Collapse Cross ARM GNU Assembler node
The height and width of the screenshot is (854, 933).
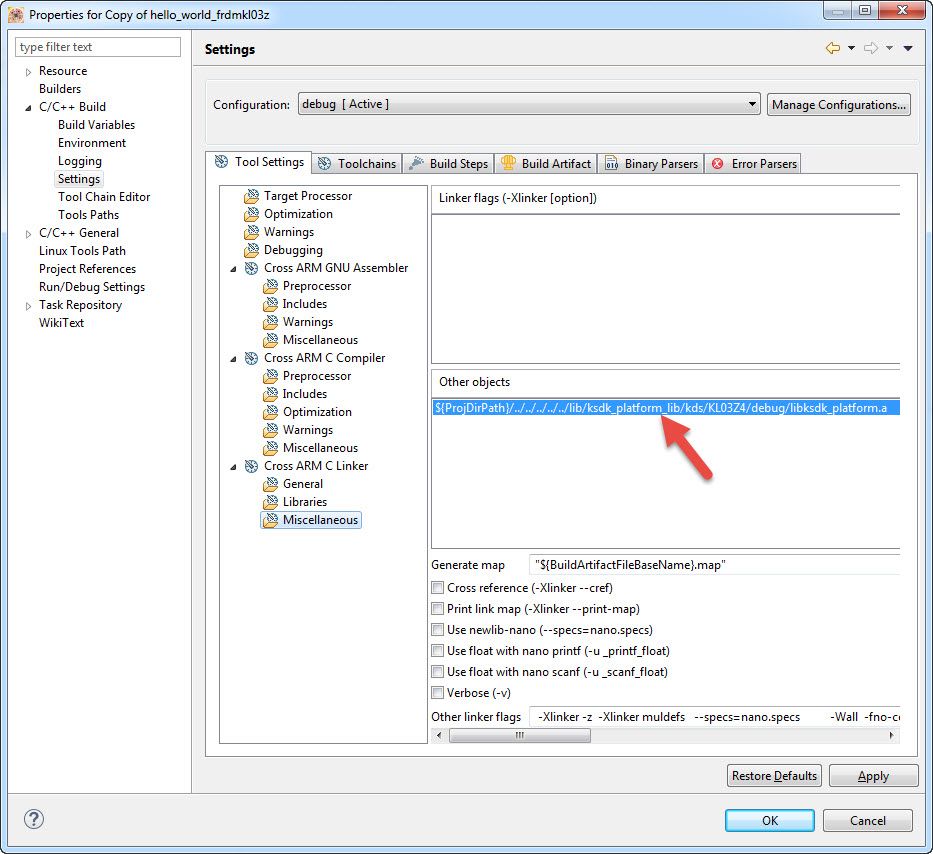(233, 269)
